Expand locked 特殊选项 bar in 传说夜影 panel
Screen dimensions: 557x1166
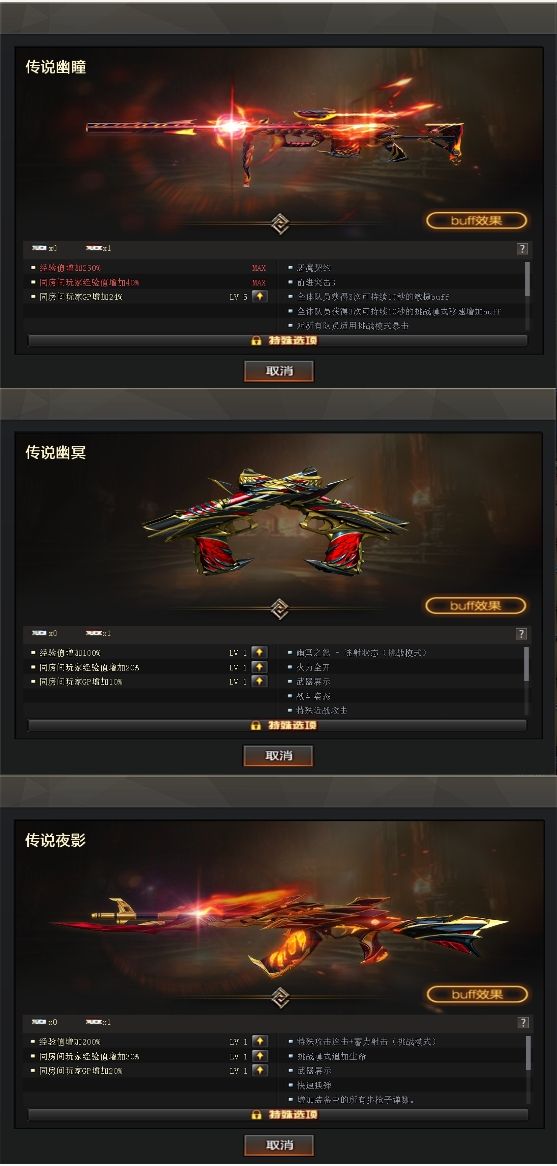(x=278, y=1115)
